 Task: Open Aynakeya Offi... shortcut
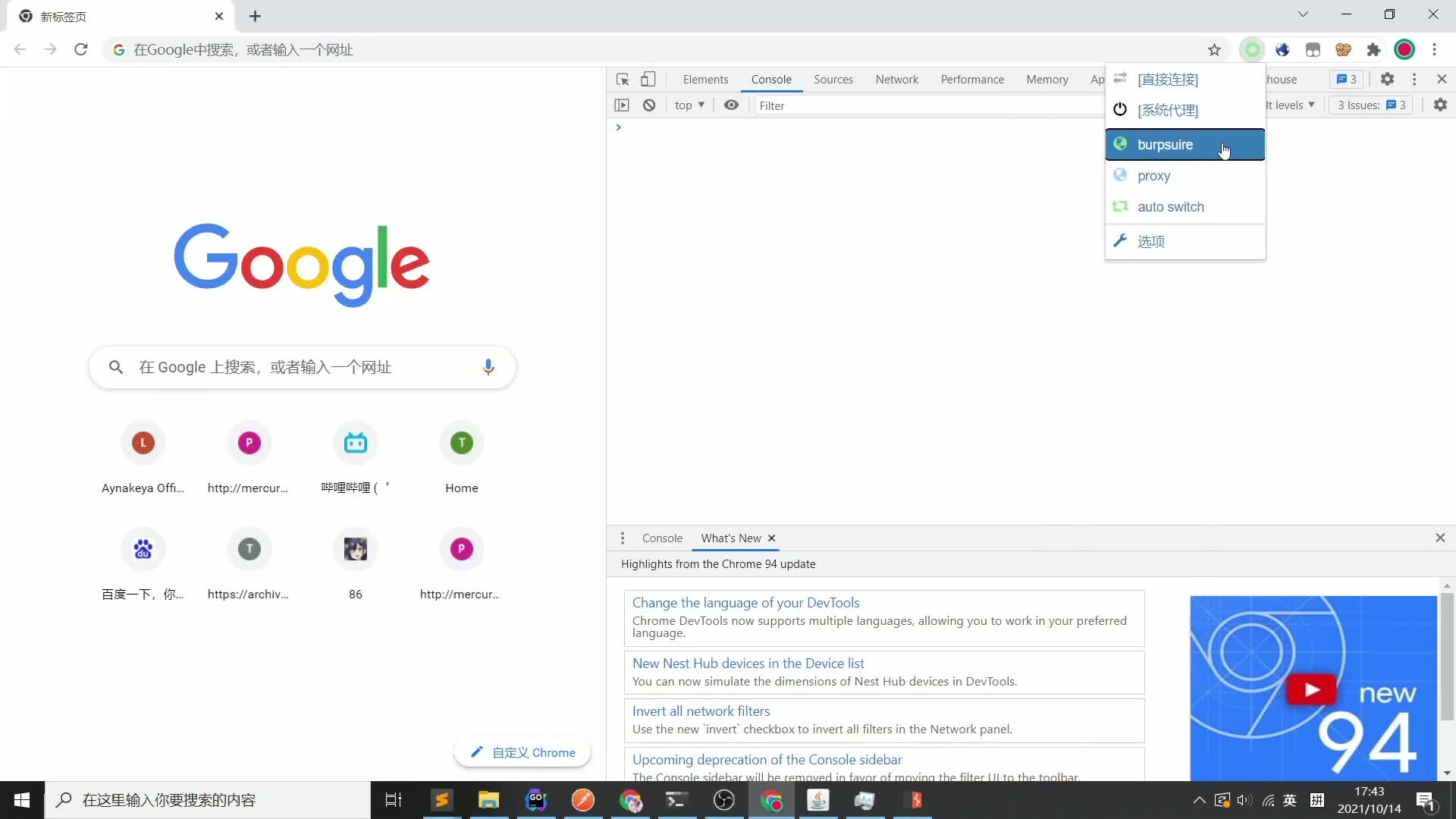pyautogui.click(x=143, y=457)
